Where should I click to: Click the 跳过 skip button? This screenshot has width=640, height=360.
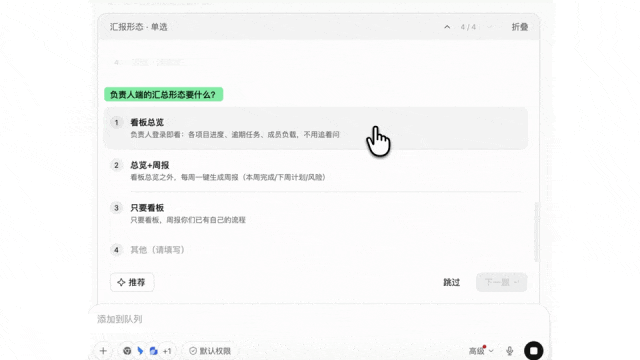pyautogui.click(x=451, y=282)
